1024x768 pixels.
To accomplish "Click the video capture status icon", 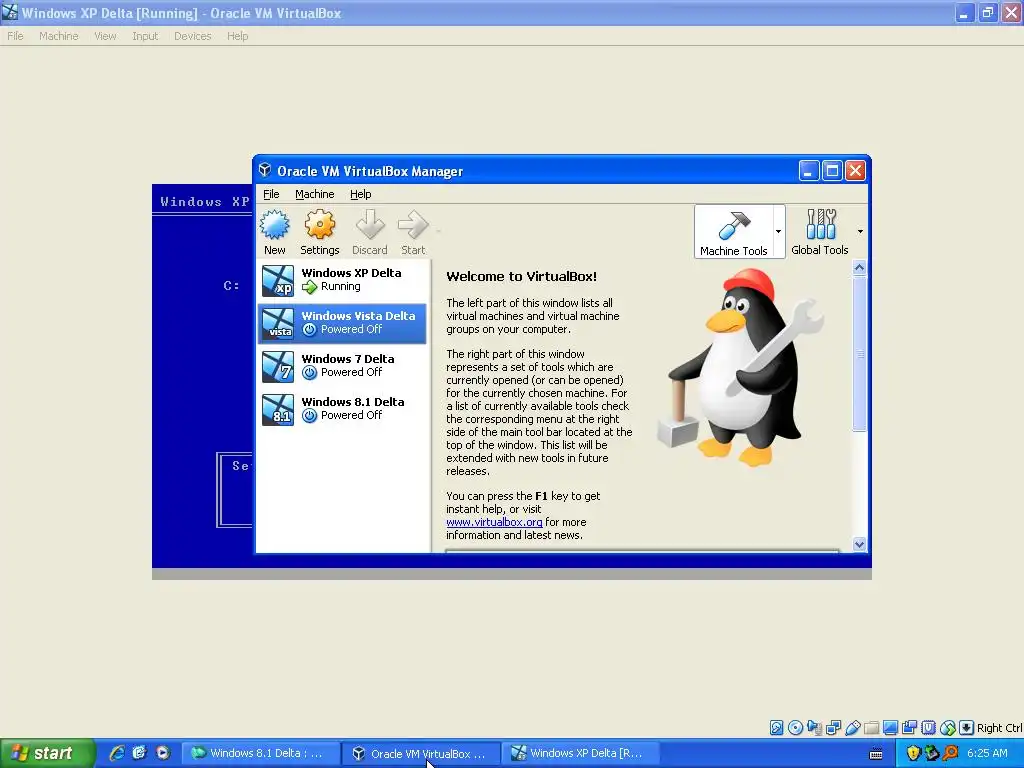I will 909,728.
